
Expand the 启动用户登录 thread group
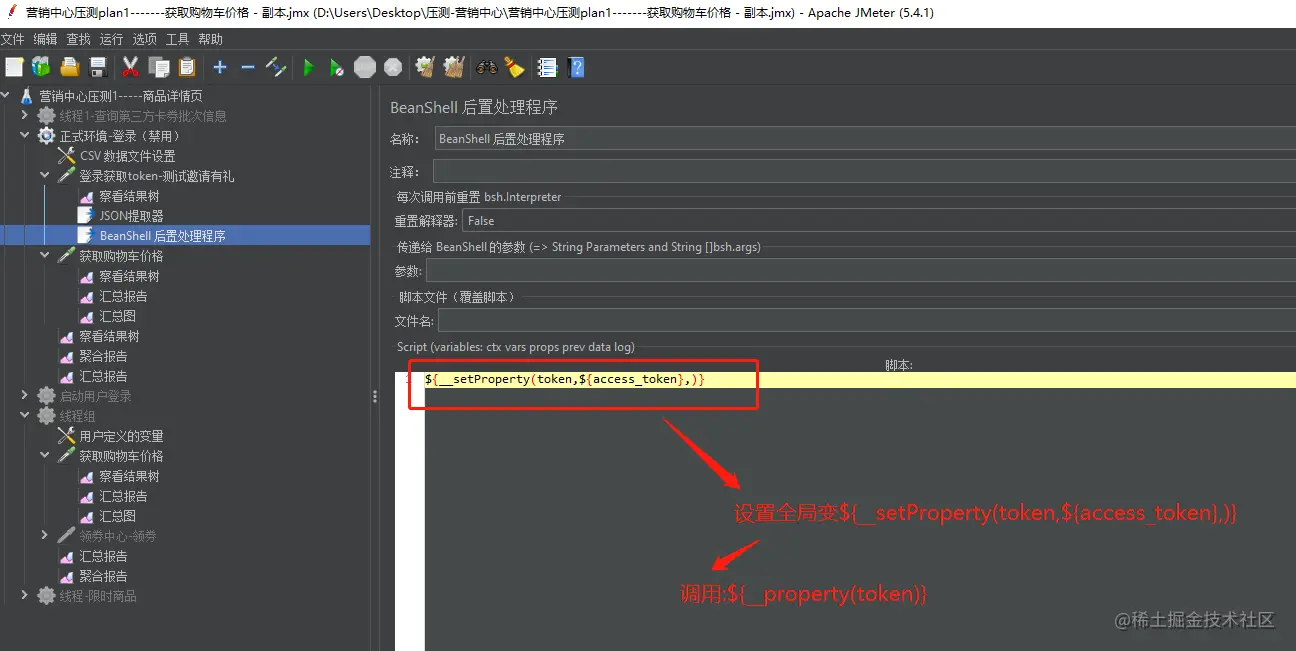click(x=24, y=395)
